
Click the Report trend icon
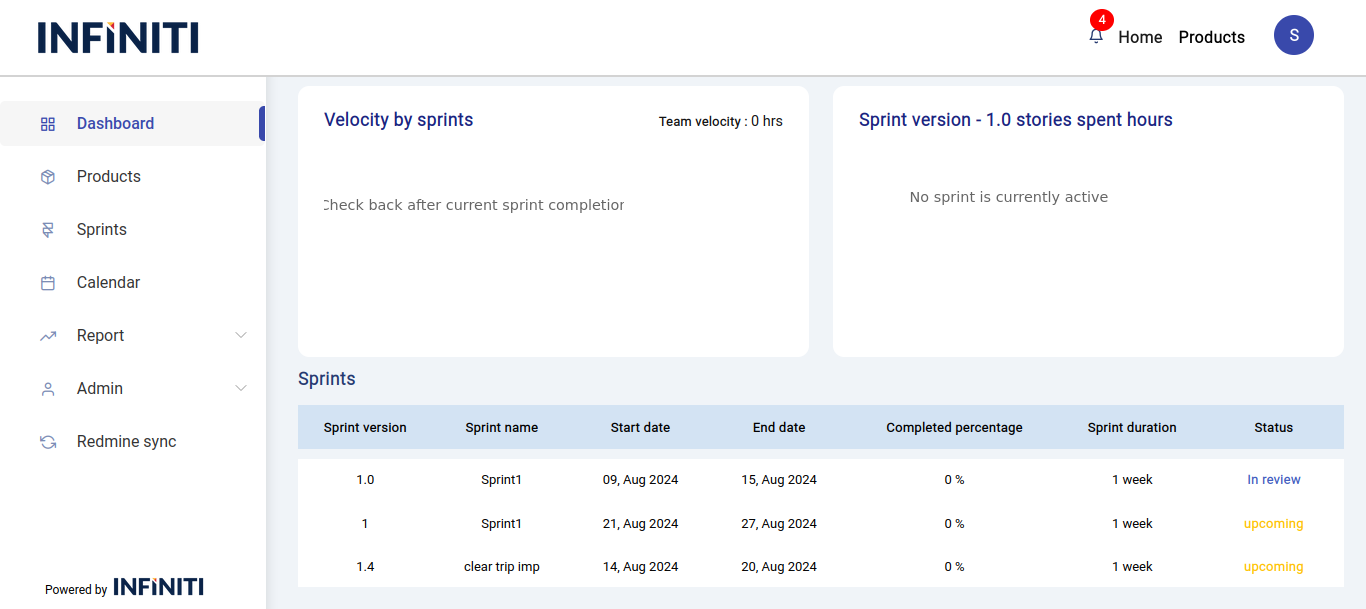[x=48, y=336]
